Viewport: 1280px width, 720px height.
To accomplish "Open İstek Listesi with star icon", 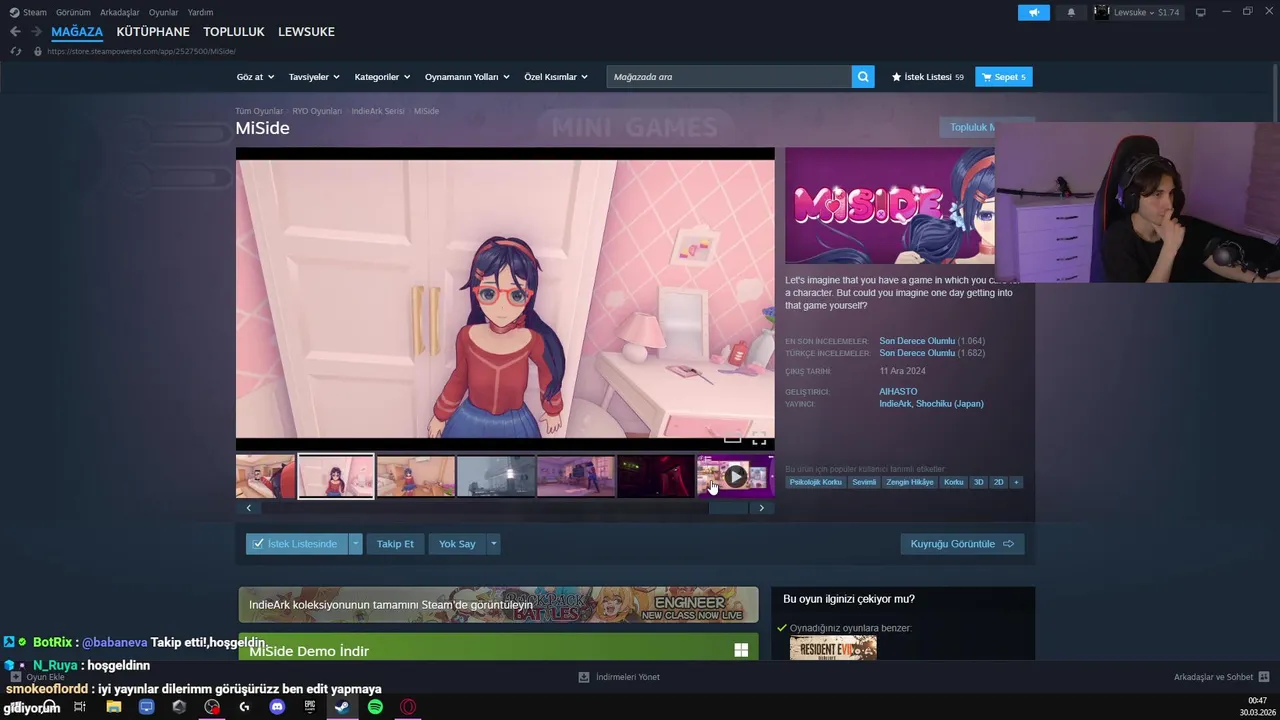I will tap(927, 77).
